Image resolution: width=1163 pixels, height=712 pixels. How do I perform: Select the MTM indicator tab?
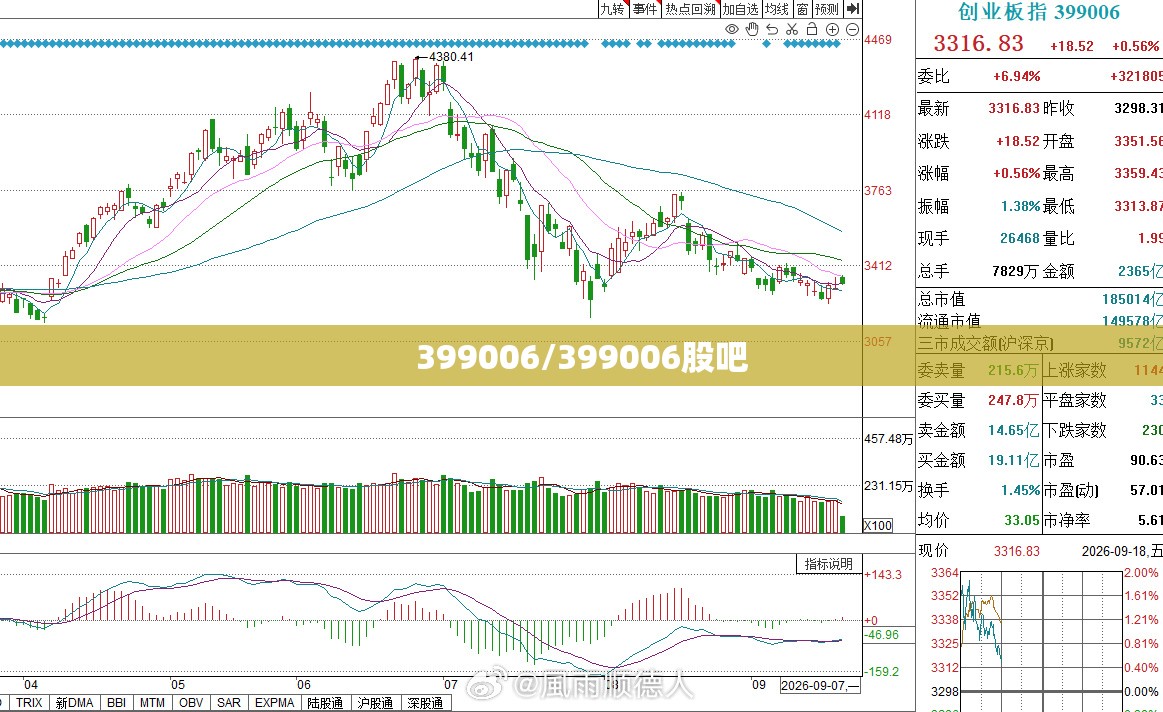coord(152,702)
